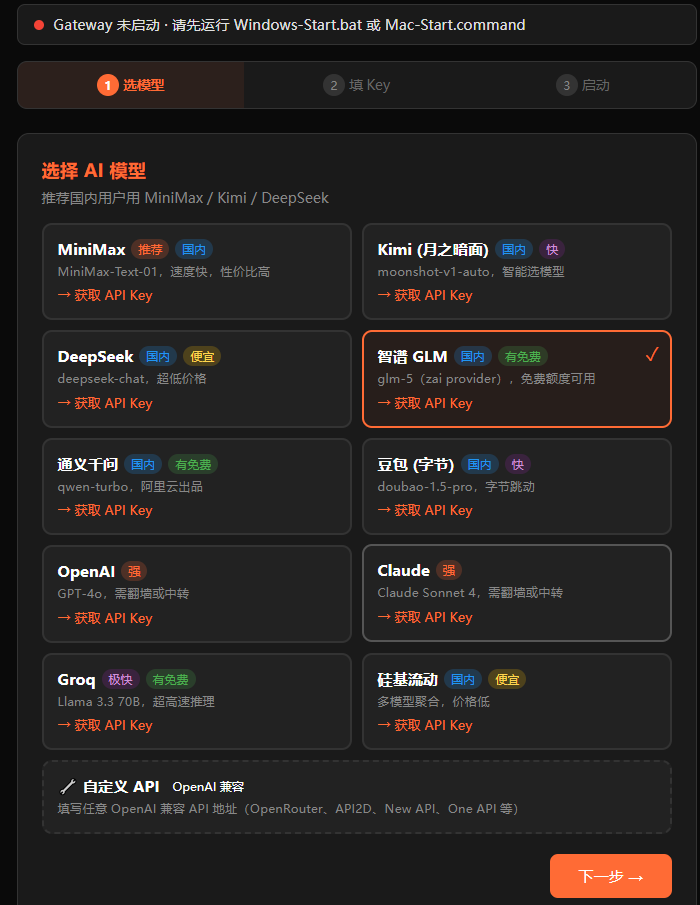Click the 强 badge on Claude

pyautogui.click(x=449, y=571)
